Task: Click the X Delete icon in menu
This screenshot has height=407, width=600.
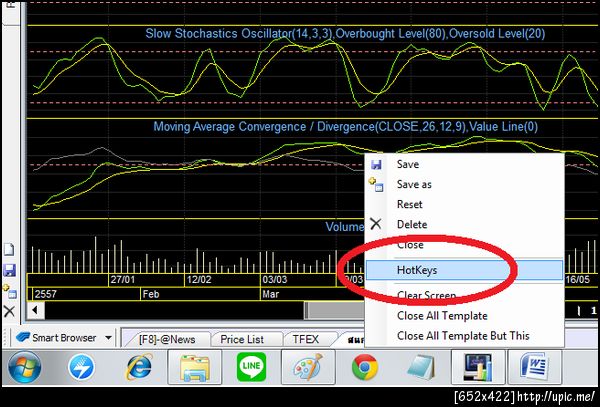Action: tap(376, 224)
